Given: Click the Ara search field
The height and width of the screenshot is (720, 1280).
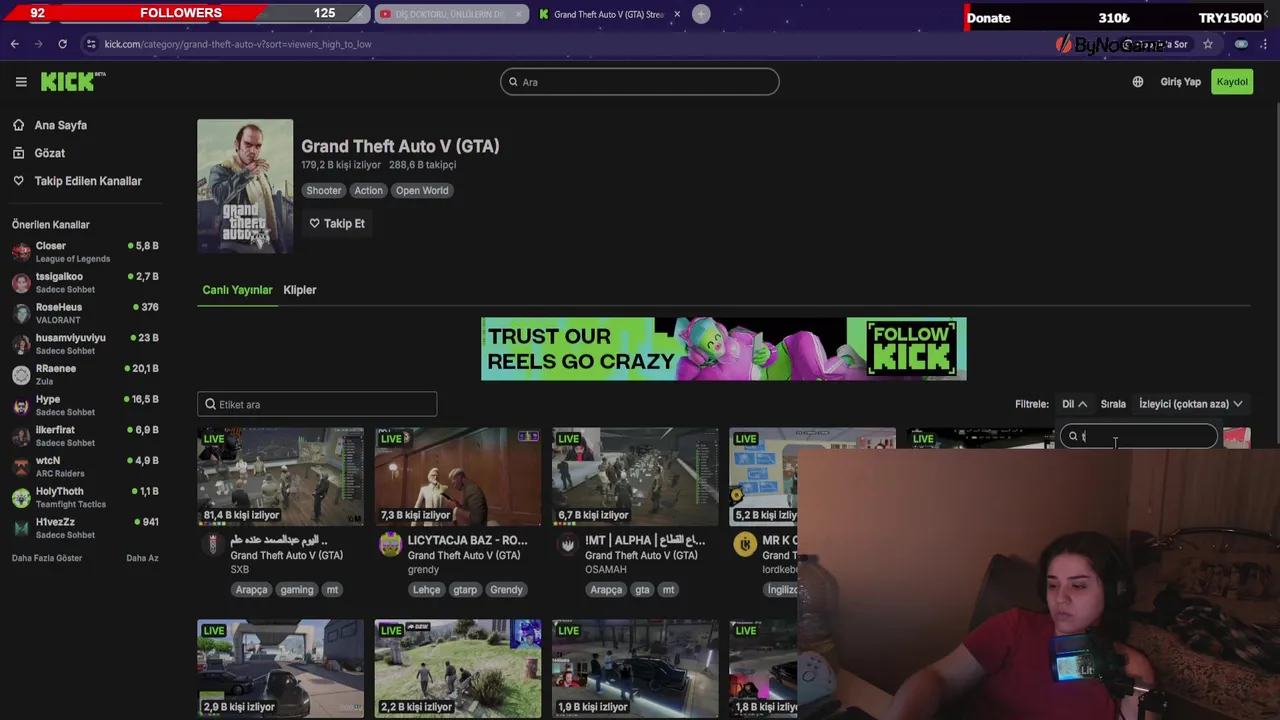Looking at the screenshot, I should tap(640, 82).
